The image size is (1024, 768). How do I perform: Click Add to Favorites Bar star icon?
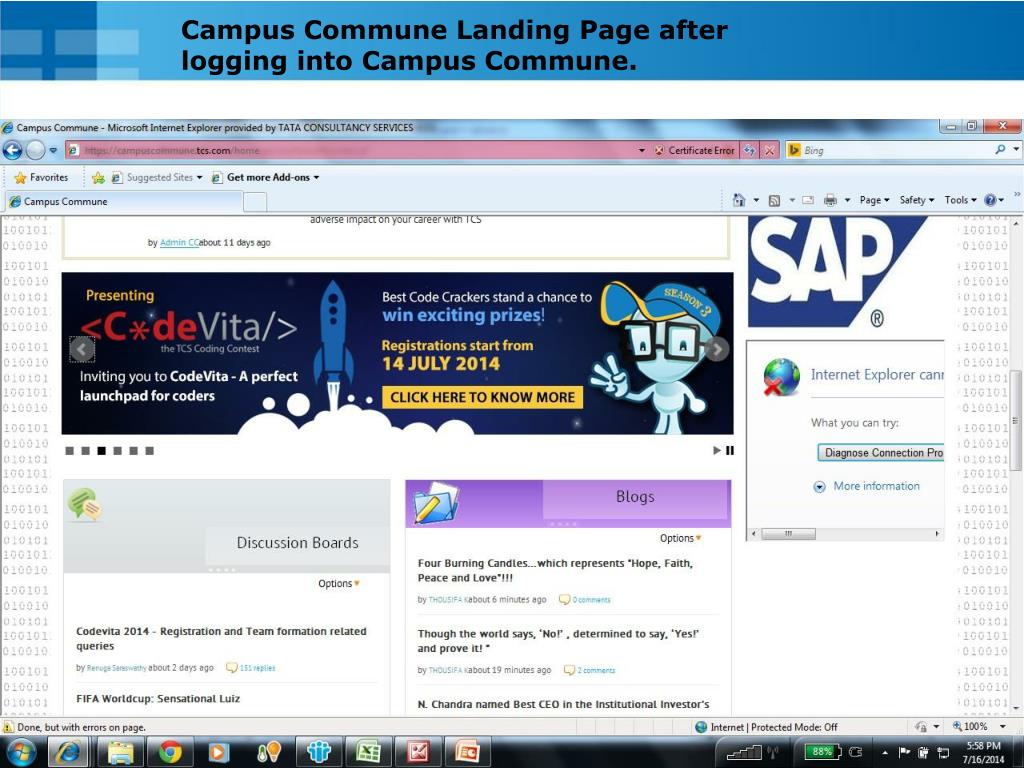click(x=98, y=178)
